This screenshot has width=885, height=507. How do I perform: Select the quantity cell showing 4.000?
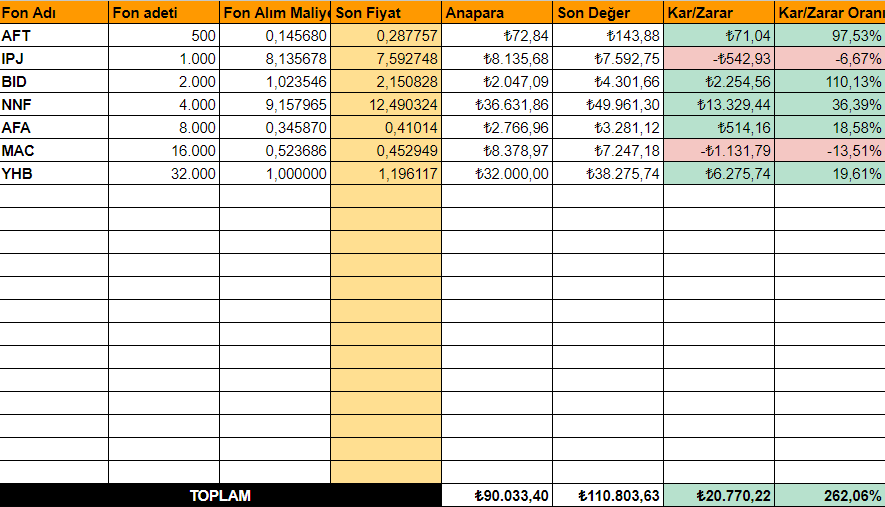point(164,105)
